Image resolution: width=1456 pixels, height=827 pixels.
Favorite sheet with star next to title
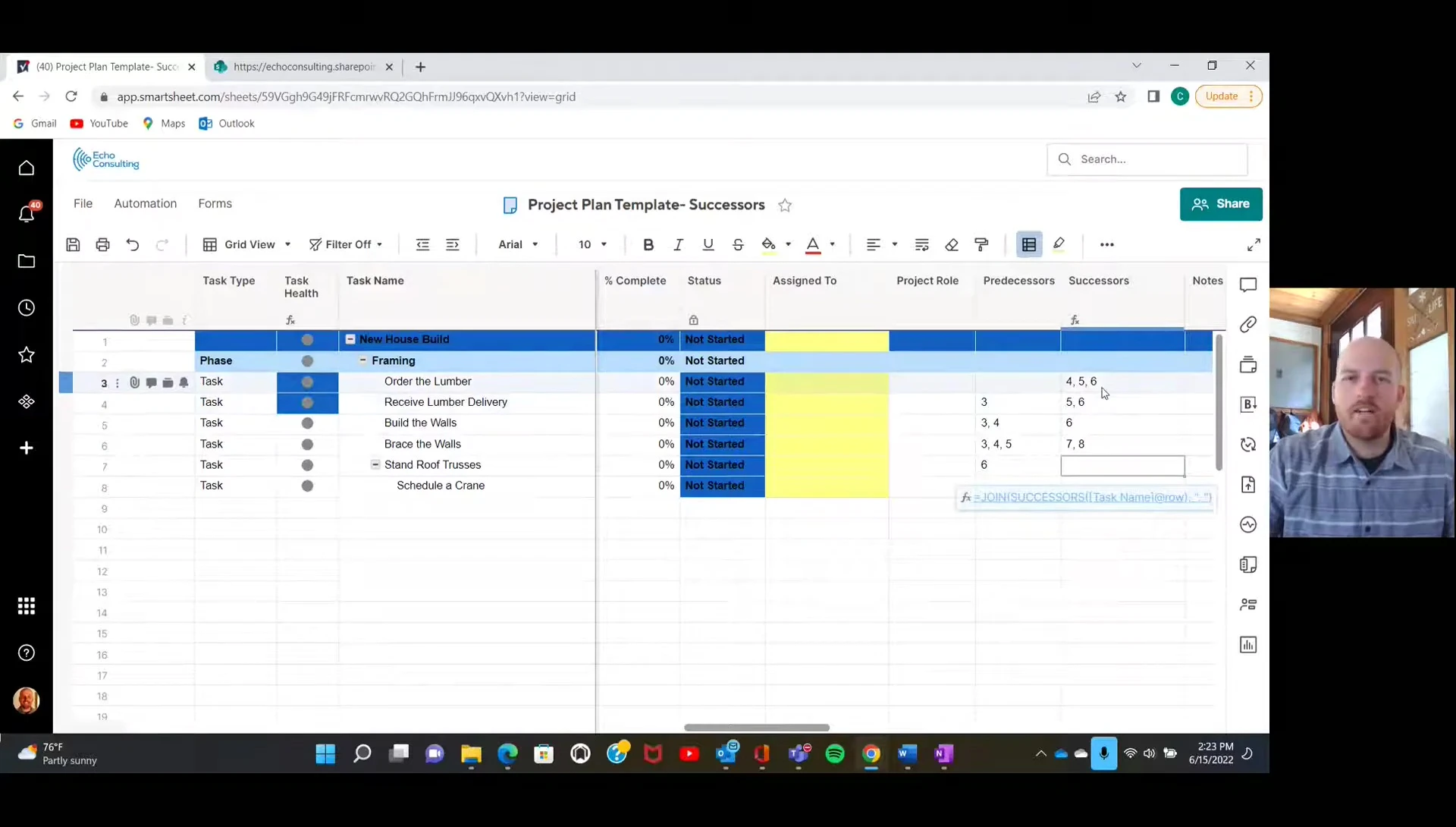click(785, 205)
